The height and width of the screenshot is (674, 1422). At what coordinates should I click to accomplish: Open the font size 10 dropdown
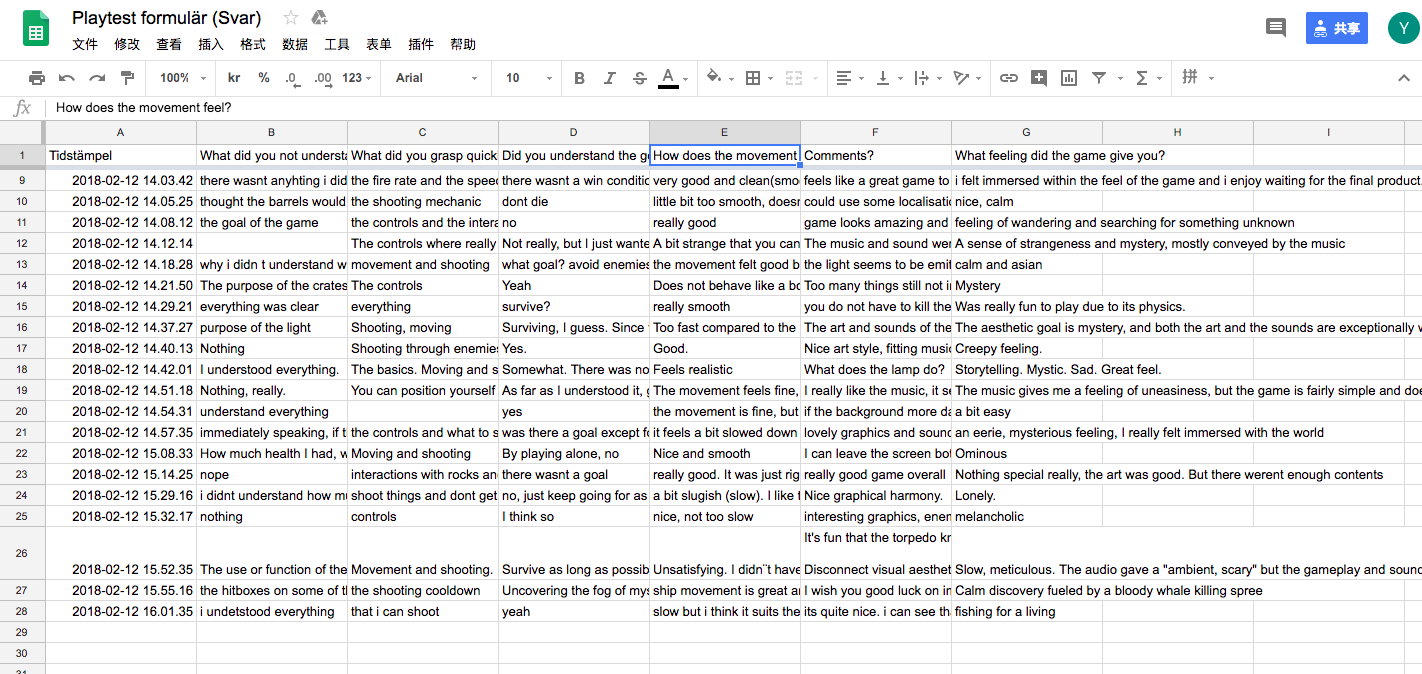(x=526, y=78)
